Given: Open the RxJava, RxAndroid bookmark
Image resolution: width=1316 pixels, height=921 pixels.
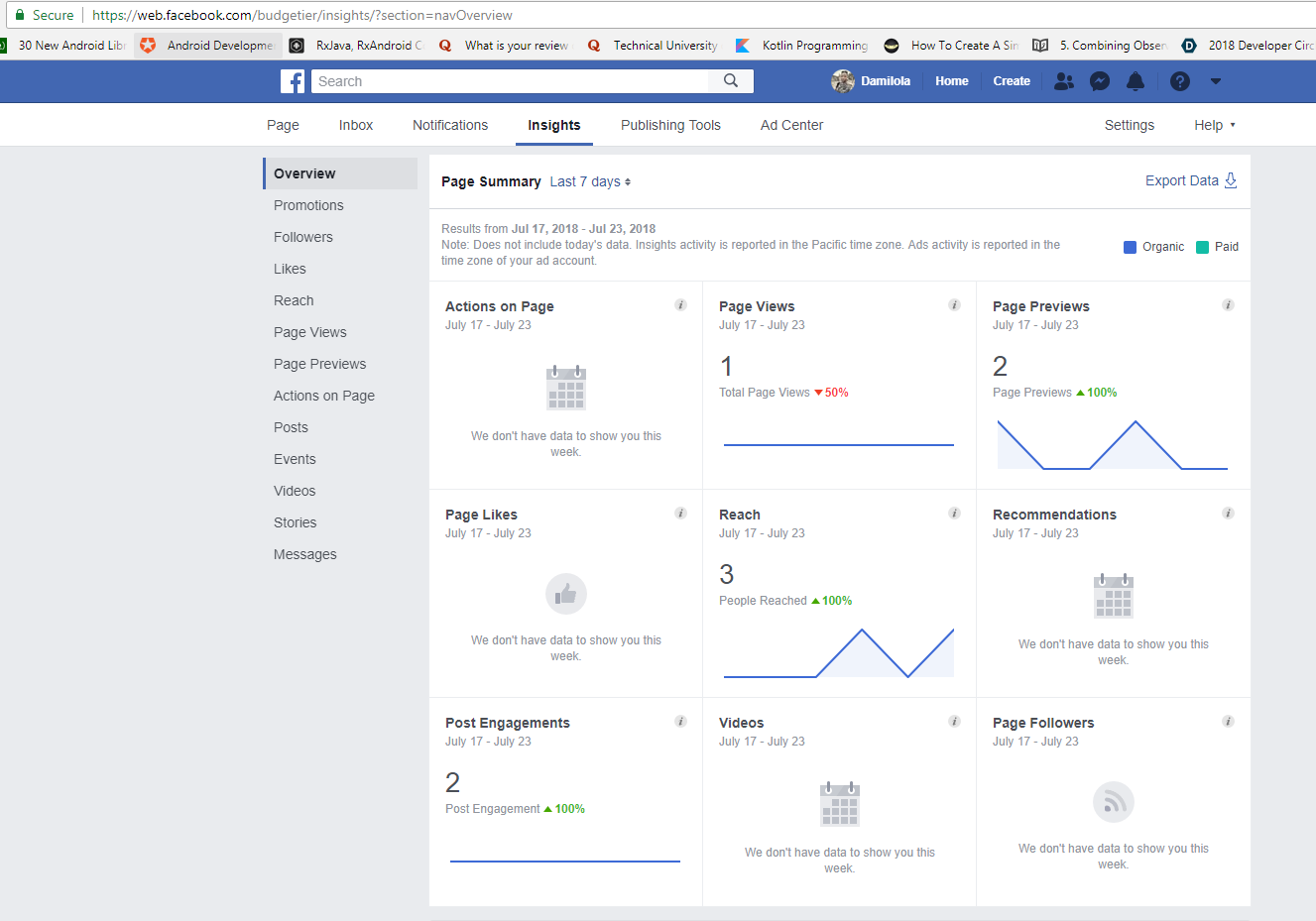Looking at the screenshot, I should pos(356,46).
